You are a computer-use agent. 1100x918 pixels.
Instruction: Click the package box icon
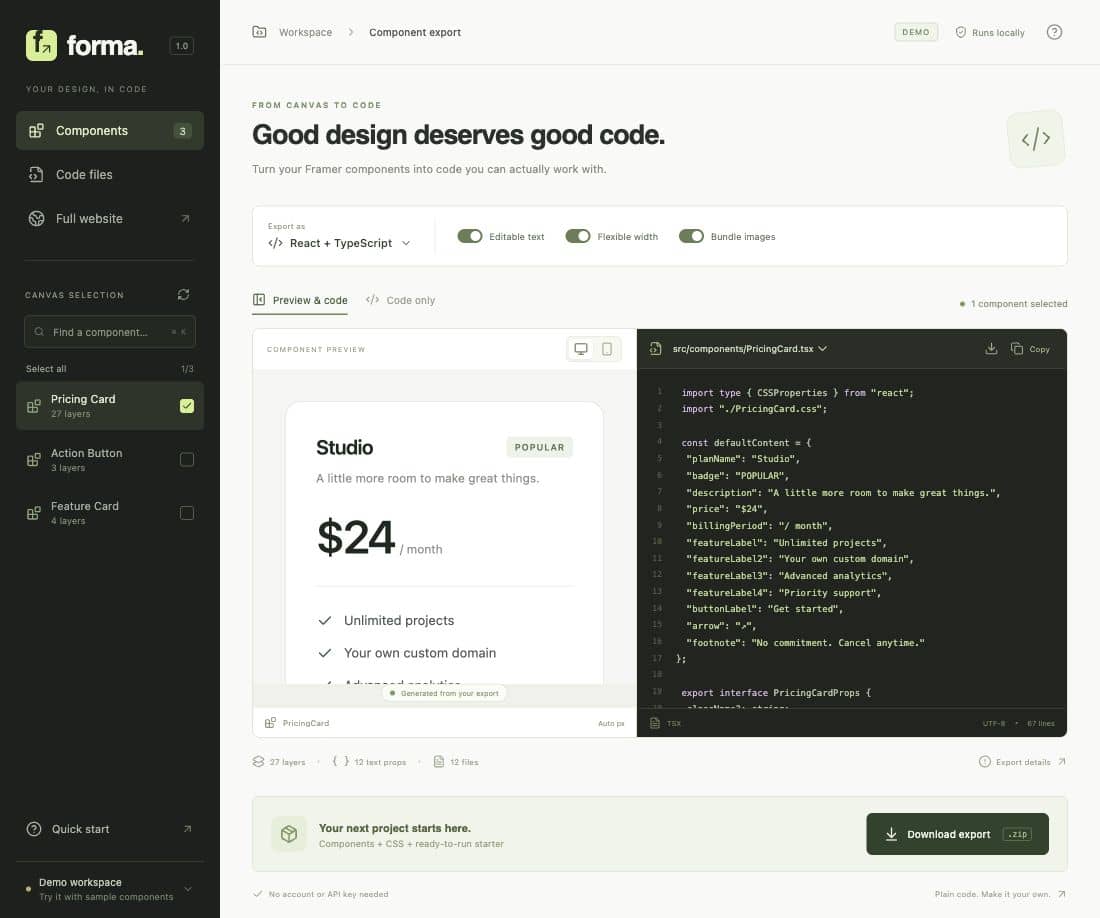point(289,834)
